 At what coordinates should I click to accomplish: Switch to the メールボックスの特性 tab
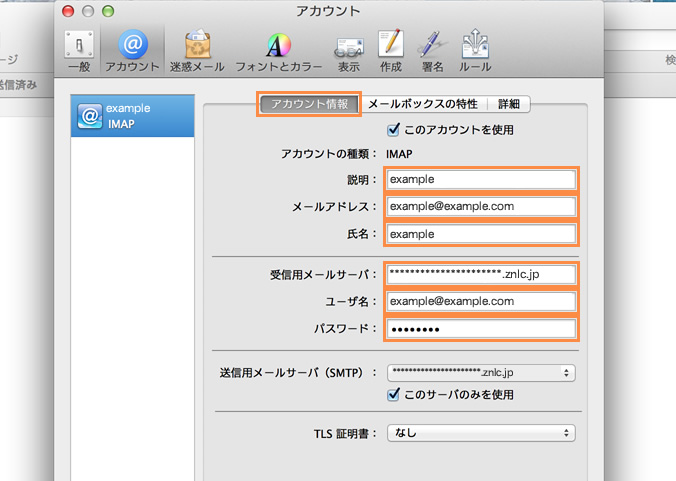click(x=423, y=104)
